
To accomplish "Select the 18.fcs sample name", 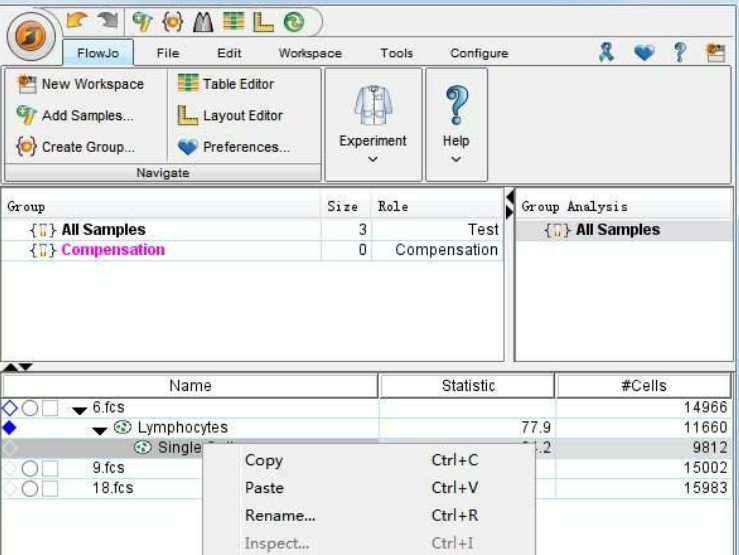I will pyautogui.click(x=113, y=488).
